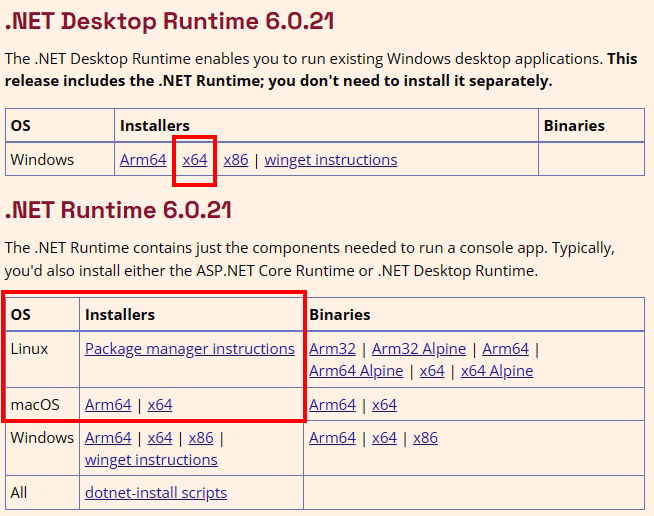Open dotnet-install scripts link
The height and width of the screenshot is (516, 654).
point(156,493)
